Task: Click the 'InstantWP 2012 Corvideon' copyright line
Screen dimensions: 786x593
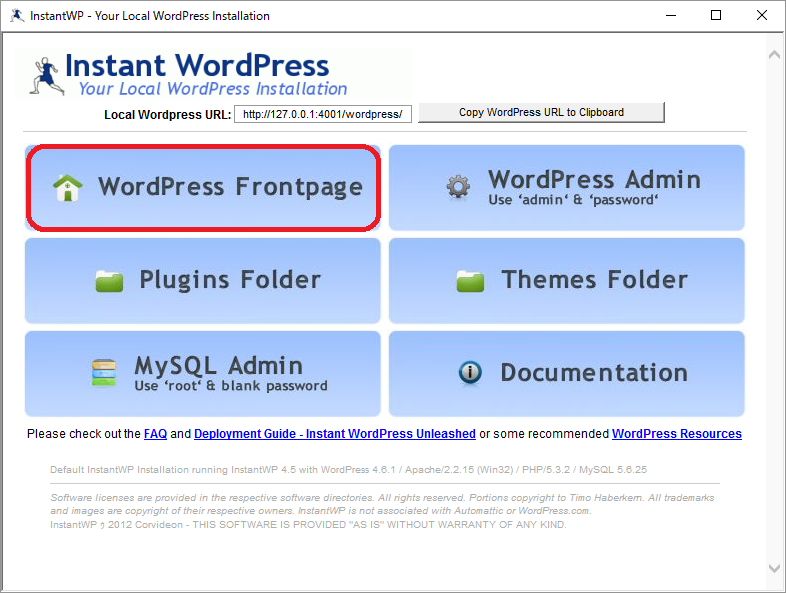Action: (308, 525)
